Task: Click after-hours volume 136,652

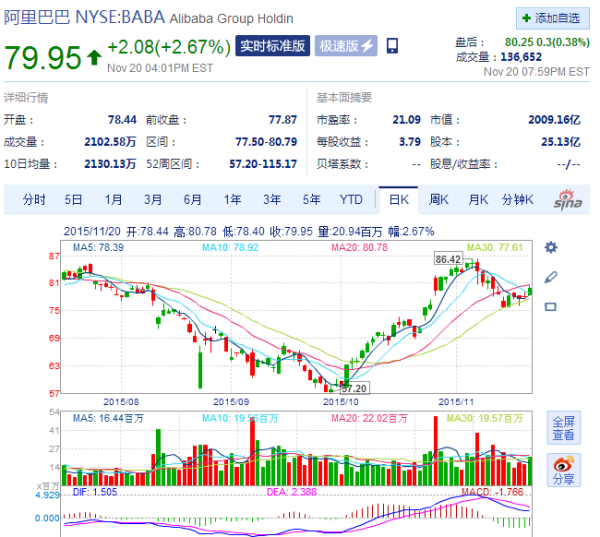Action: [x=521, y=57]
